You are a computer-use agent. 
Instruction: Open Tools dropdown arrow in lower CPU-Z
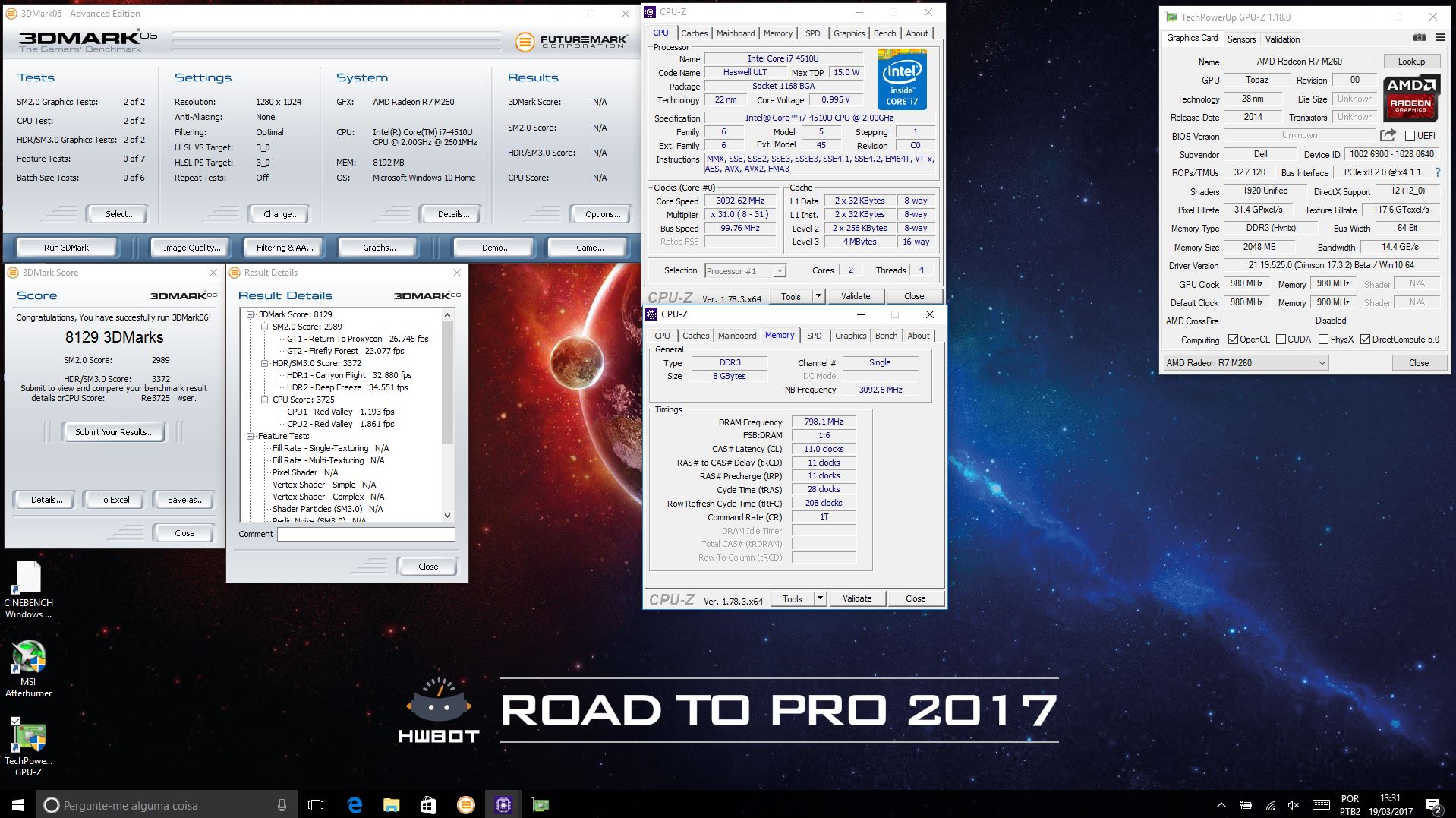pos(820,598)
